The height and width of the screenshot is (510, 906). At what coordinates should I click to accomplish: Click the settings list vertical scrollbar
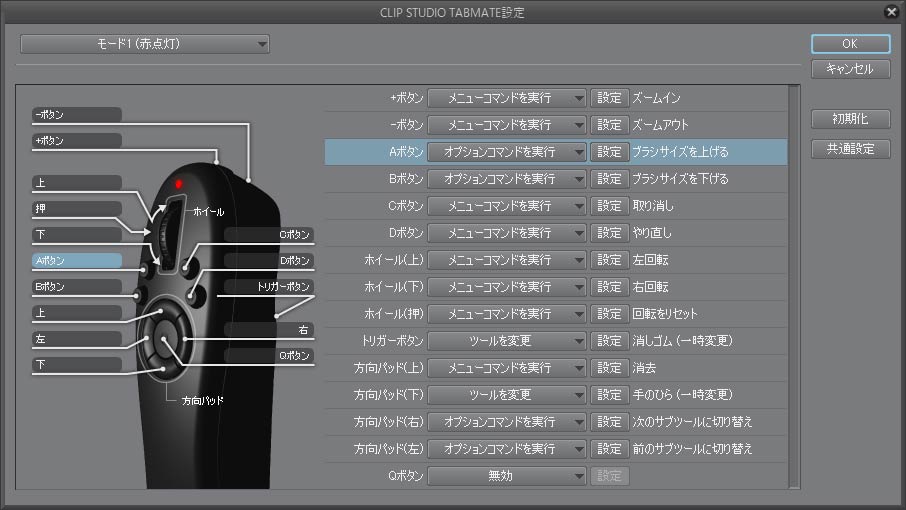(794, 287)
